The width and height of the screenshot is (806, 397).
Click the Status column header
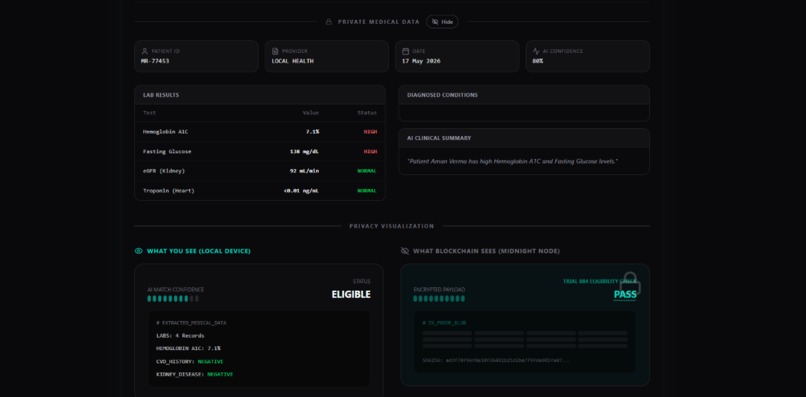click(x=367, y=113)
